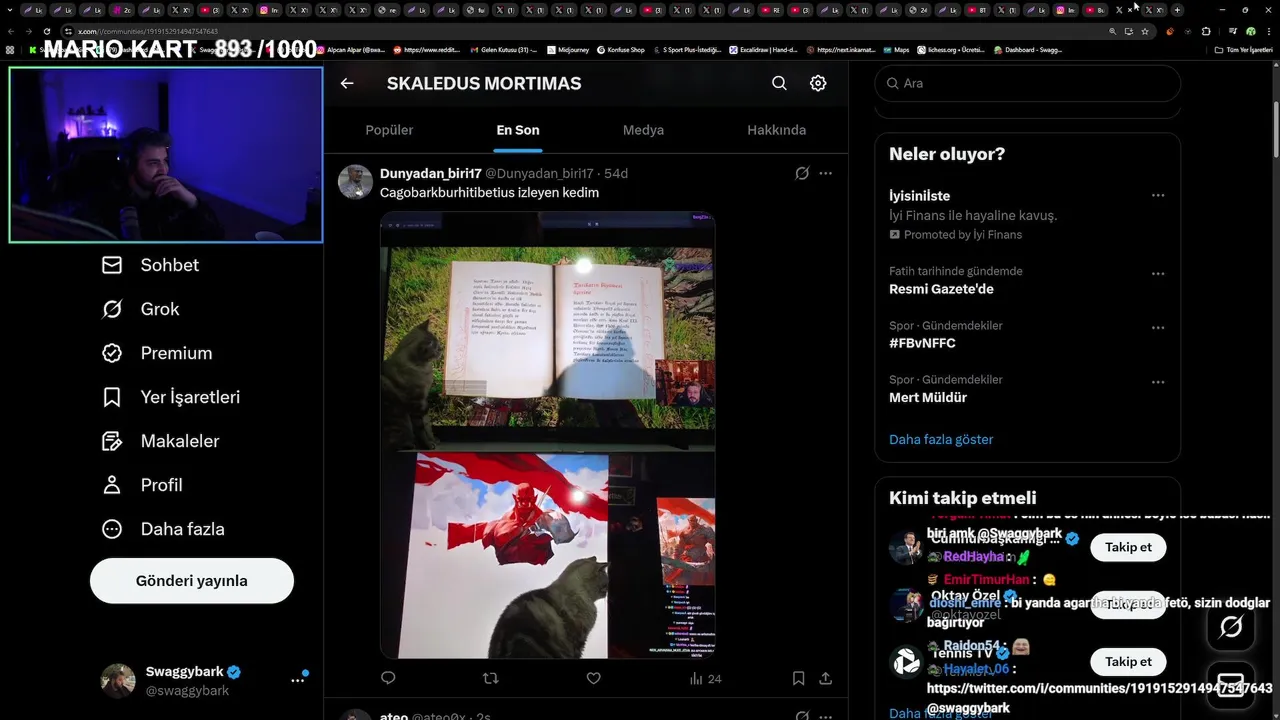
Task: Bookmark this page with the star icon
Action: coord(1145,31)
